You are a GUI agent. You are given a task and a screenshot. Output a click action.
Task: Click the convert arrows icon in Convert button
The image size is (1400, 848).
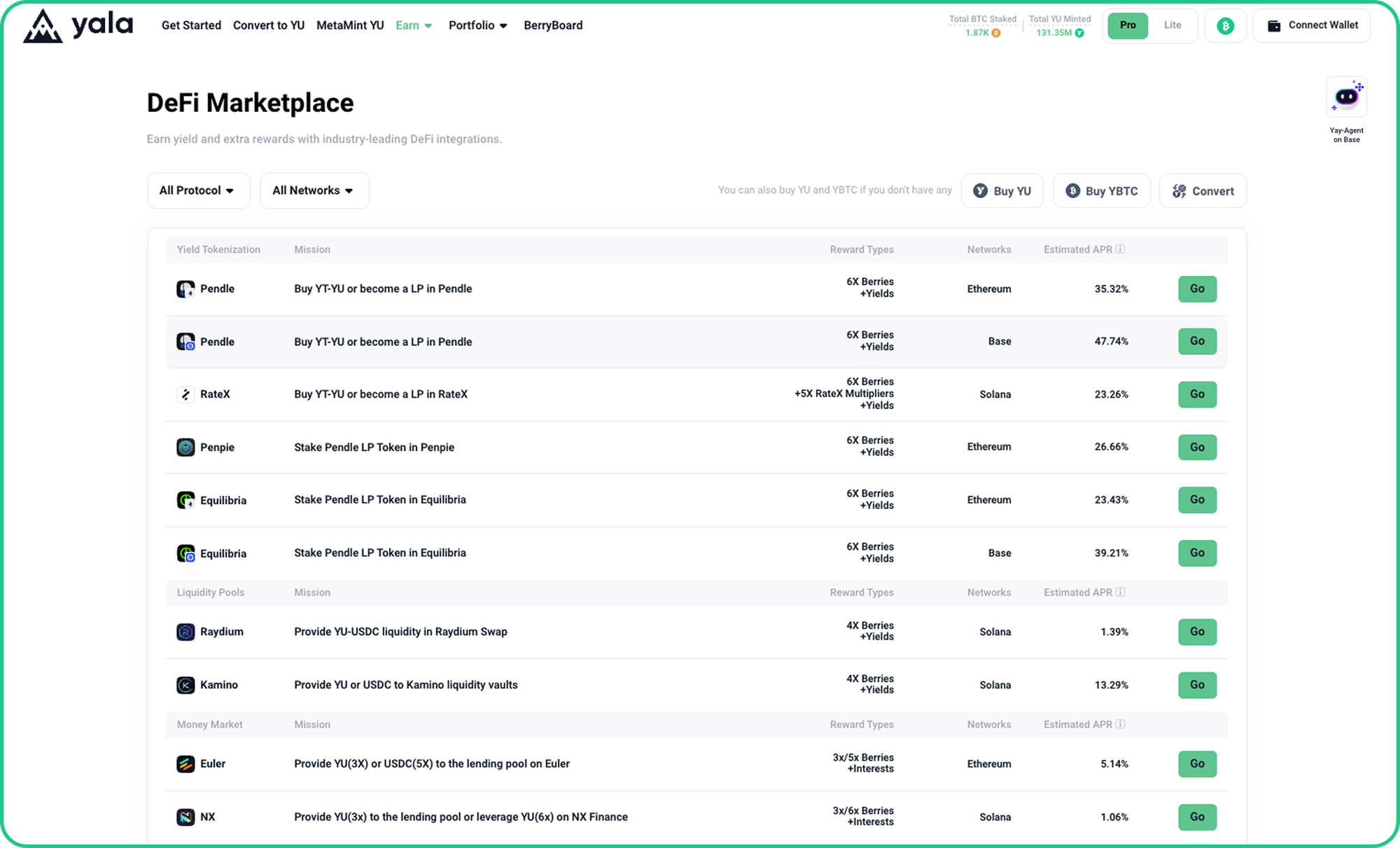point(1179,190)
